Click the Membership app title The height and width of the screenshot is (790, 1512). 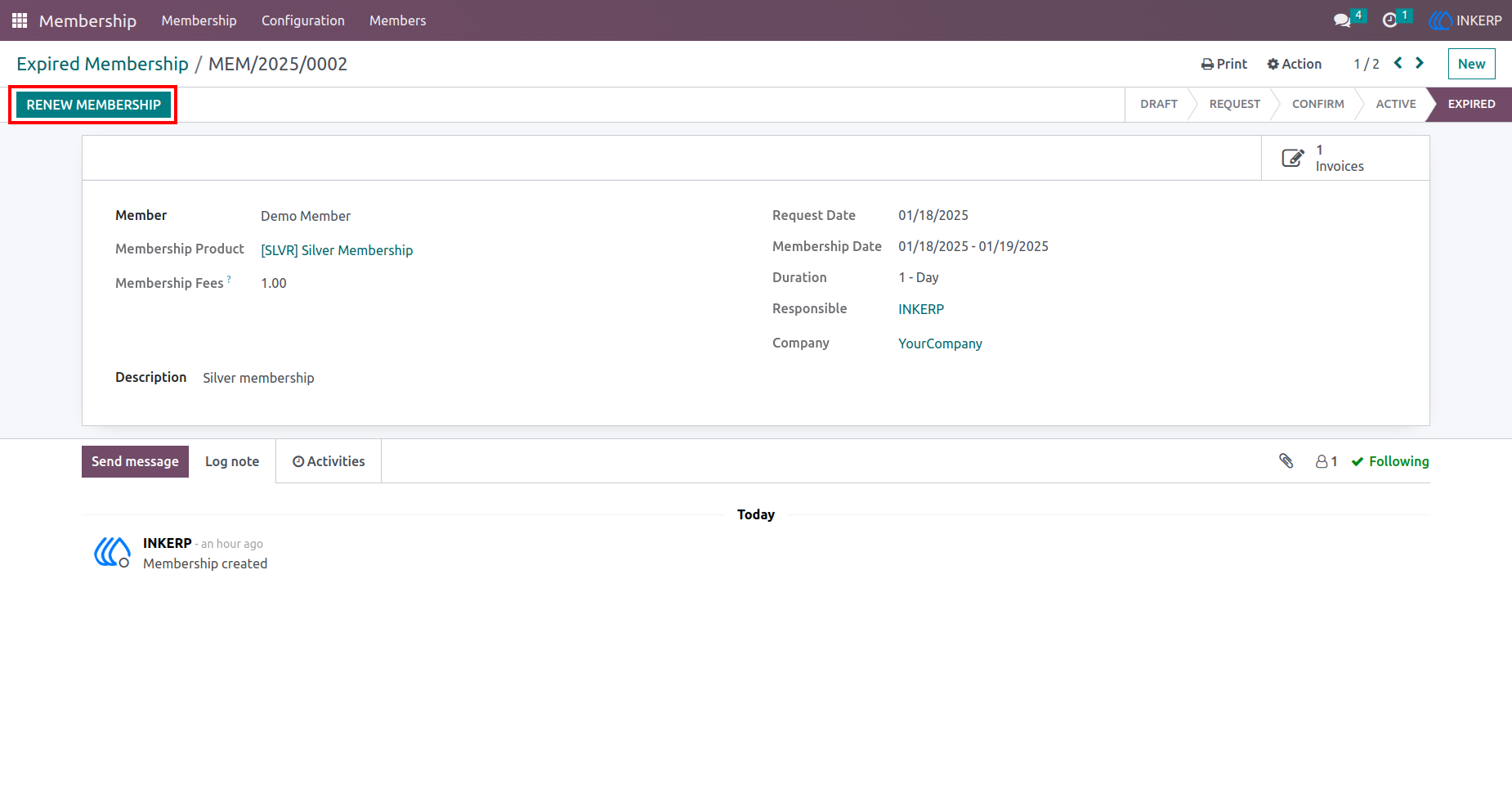[87, 20]
